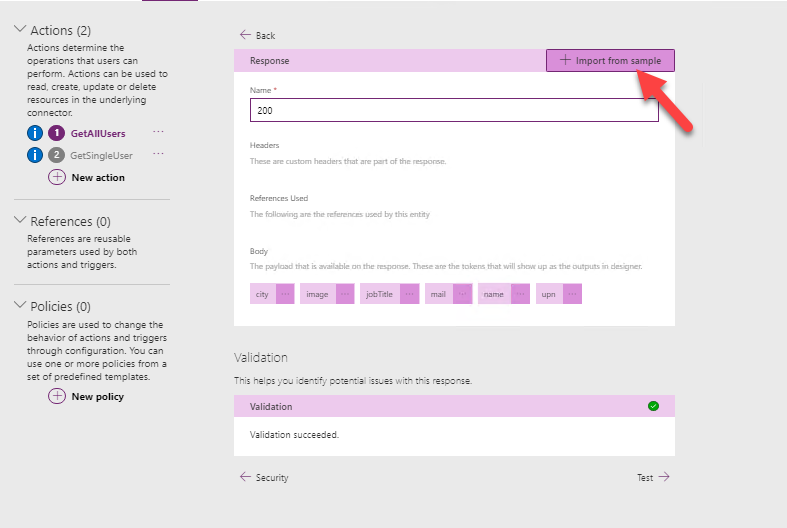787x528 pixels.
Task: Click the info icon beside GetAllUsers
Action: [x=35, y=134]
